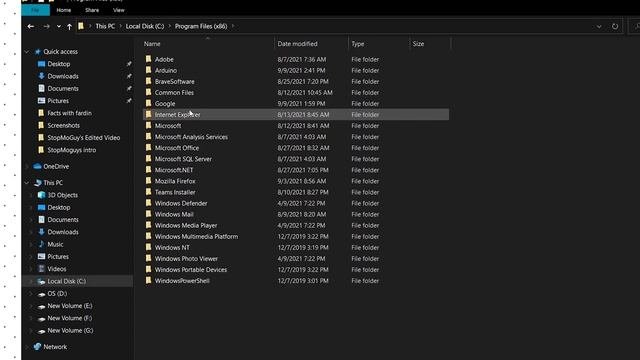Open the View ribbon tab

click(119, 10)
